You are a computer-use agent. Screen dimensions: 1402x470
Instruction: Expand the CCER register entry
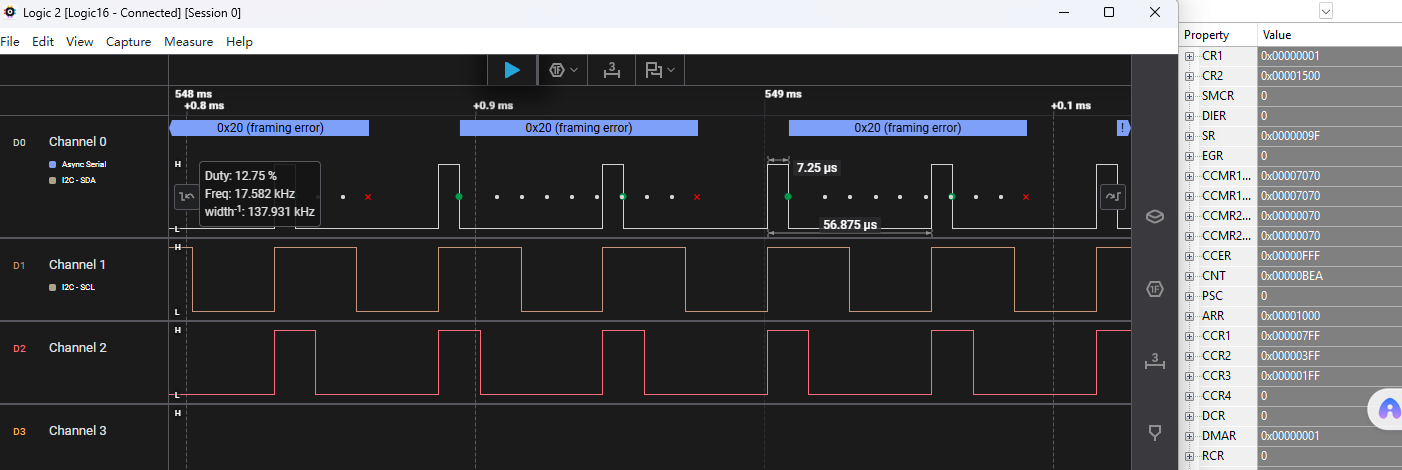tap(1189, 256)
